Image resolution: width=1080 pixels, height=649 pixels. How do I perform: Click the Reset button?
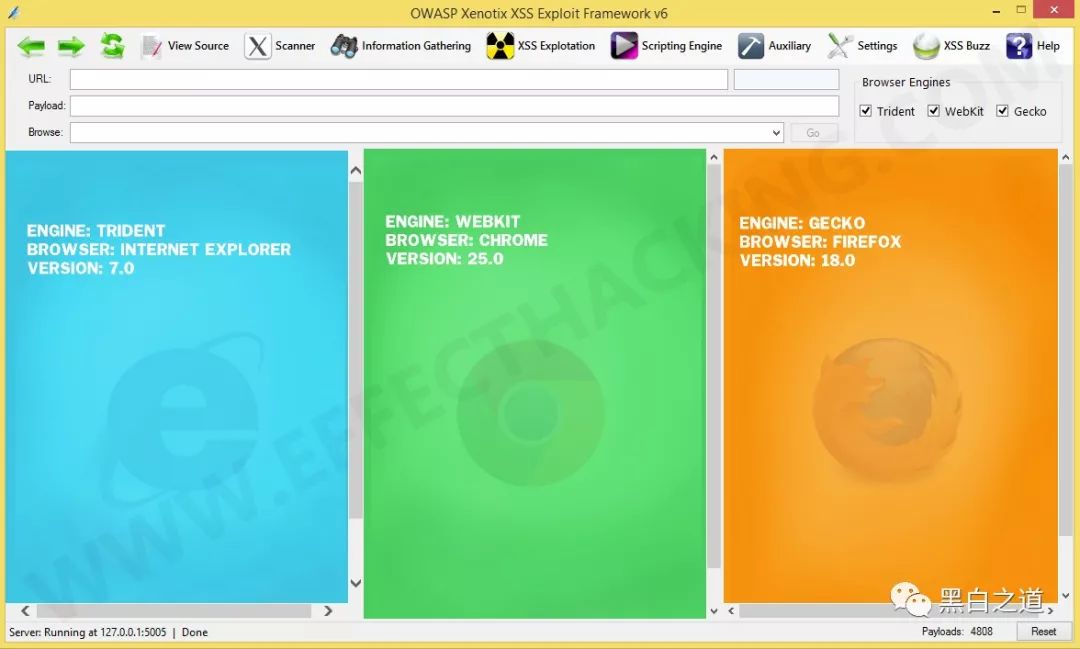1043,631
